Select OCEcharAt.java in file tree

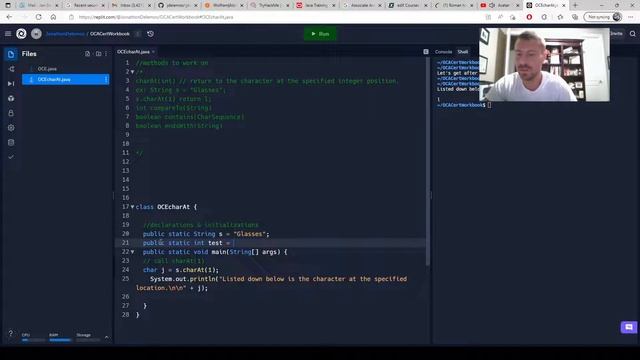pos(65,80)
